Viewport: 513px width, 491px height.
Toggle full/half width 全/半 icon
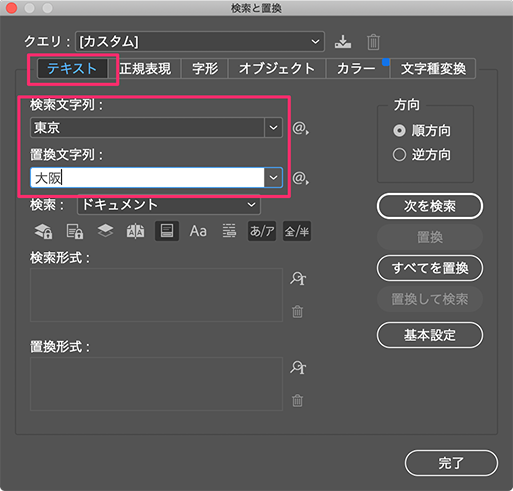coord(297,231)
